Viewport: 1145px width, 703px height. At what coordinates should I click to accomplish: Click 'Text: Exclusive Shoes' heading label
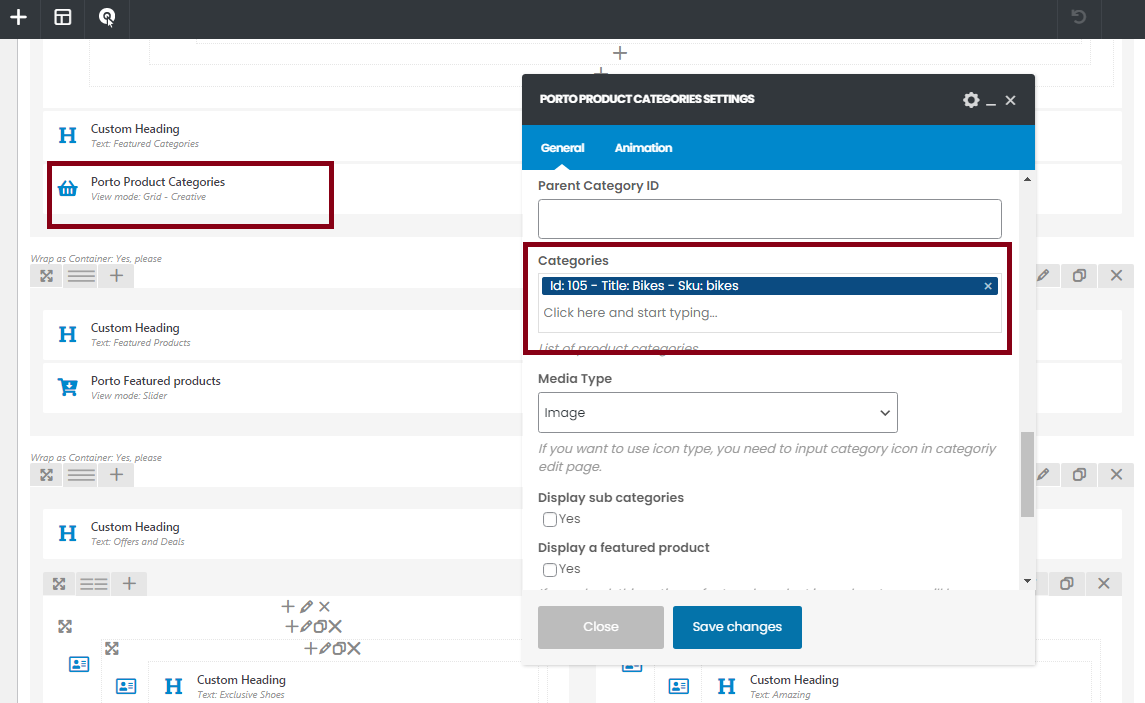click(240, 695)
